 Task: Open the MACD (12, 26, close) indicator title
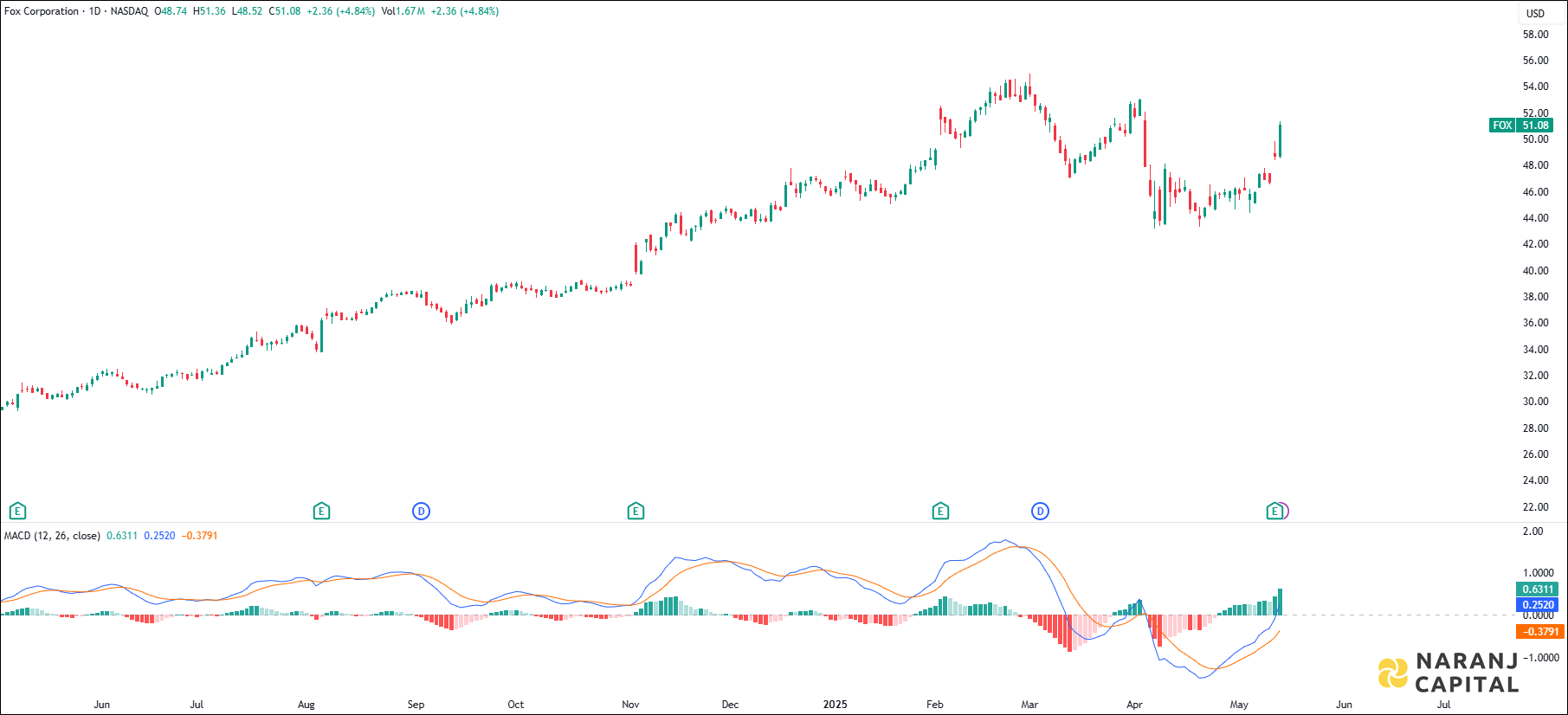tap(52, 536)
